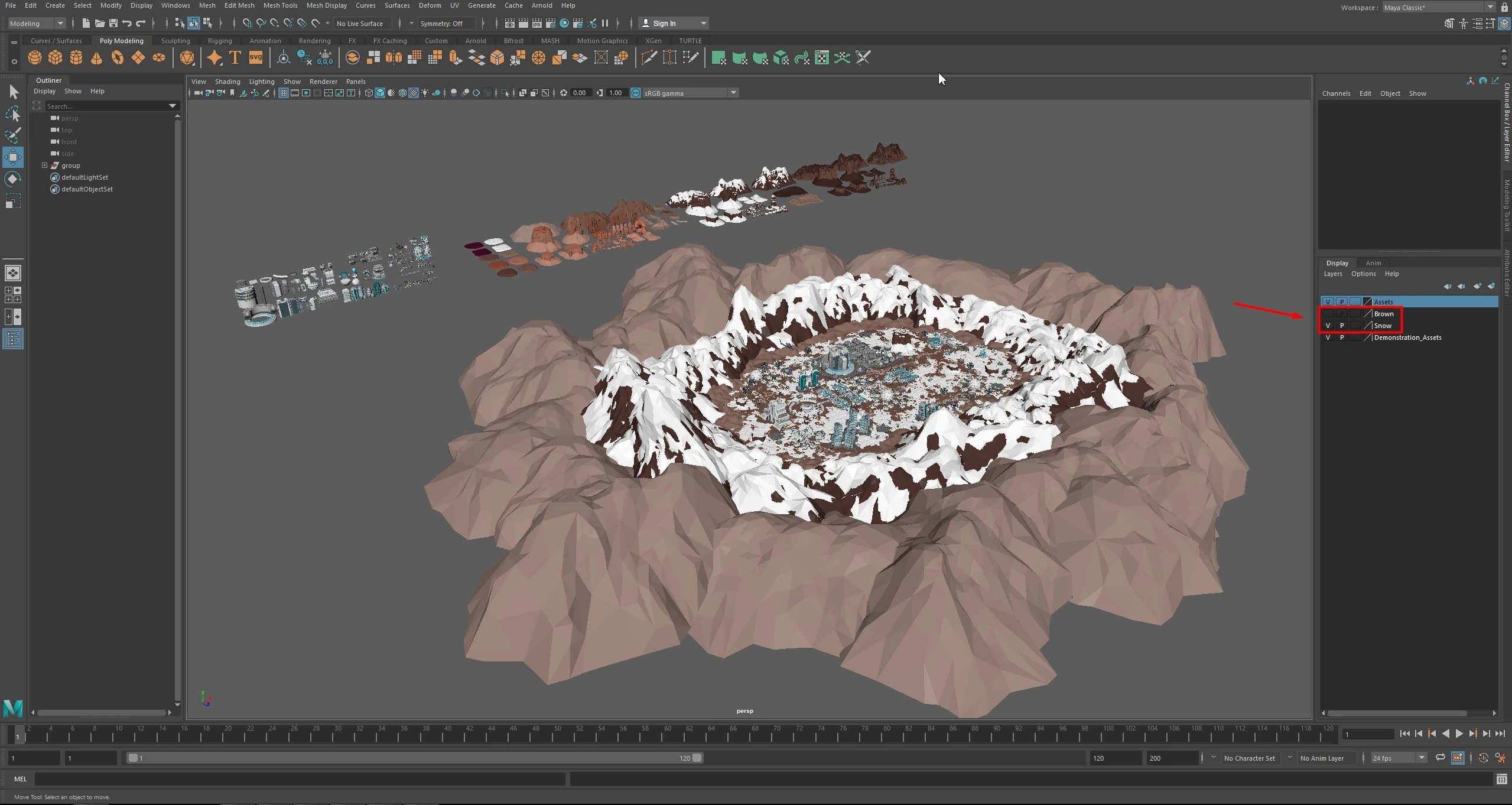The width and height of the screenshot is (1512, 805).
Task: Switch to the Sculpting shelf tab
Action: coord(175,41)
